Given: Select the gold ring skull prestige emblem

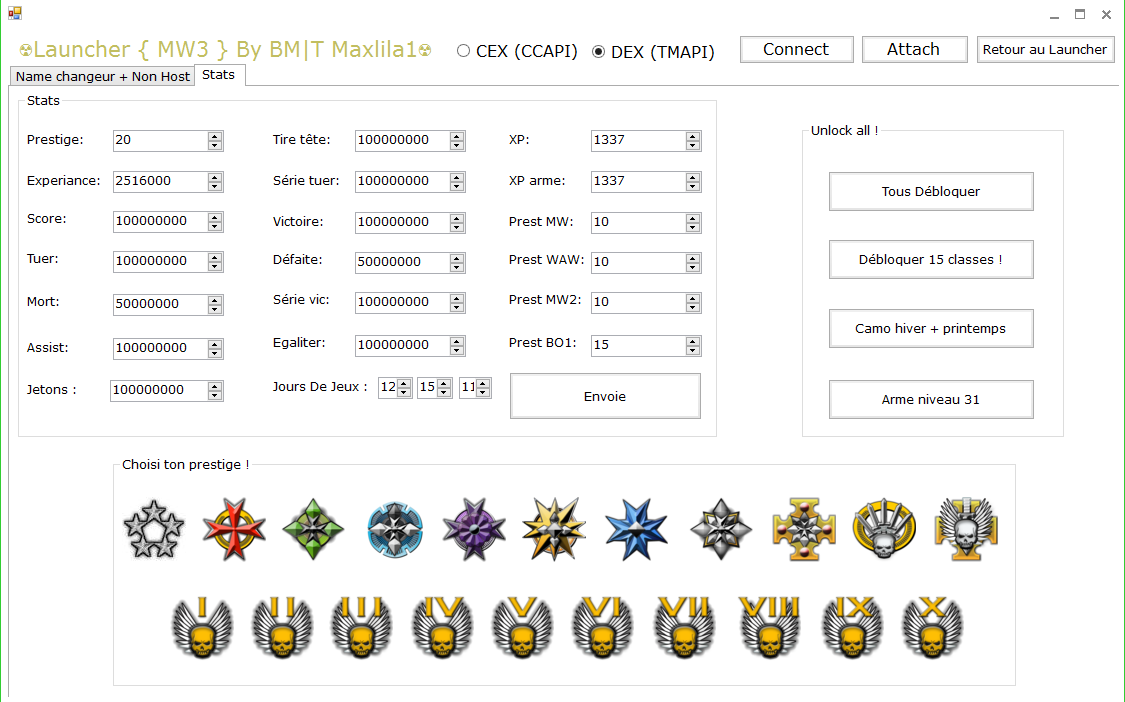Looking at the screenshot, I should pos(884,529).
